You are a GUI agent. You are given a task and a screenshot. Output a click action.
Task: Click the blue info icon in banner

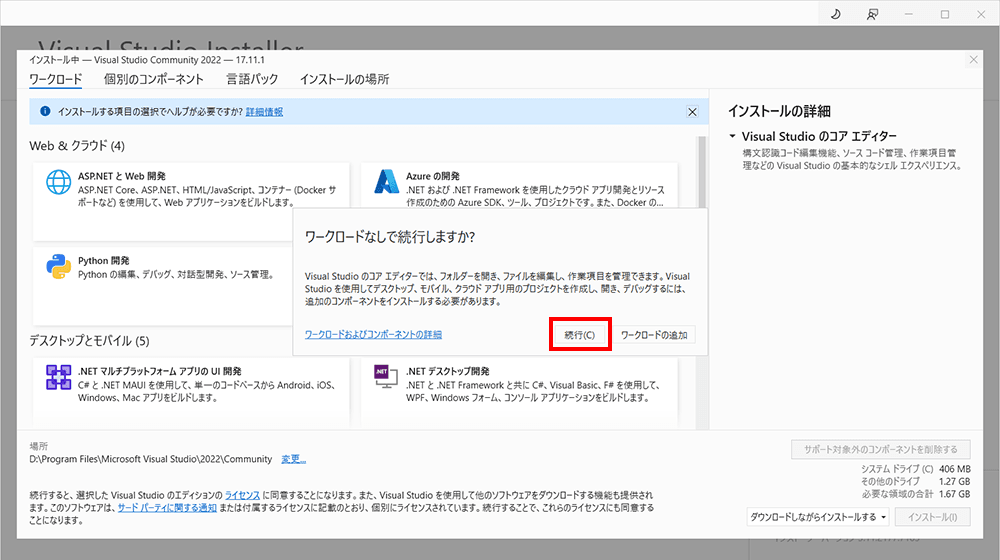(x=45, y=112)
